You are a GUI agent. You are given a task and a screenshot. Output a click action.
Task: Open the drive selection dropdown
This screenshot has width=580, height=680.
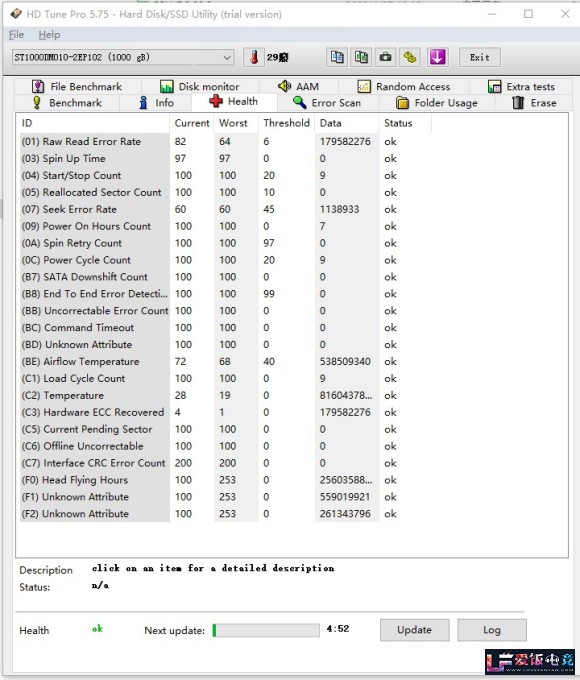pos(123,57)
